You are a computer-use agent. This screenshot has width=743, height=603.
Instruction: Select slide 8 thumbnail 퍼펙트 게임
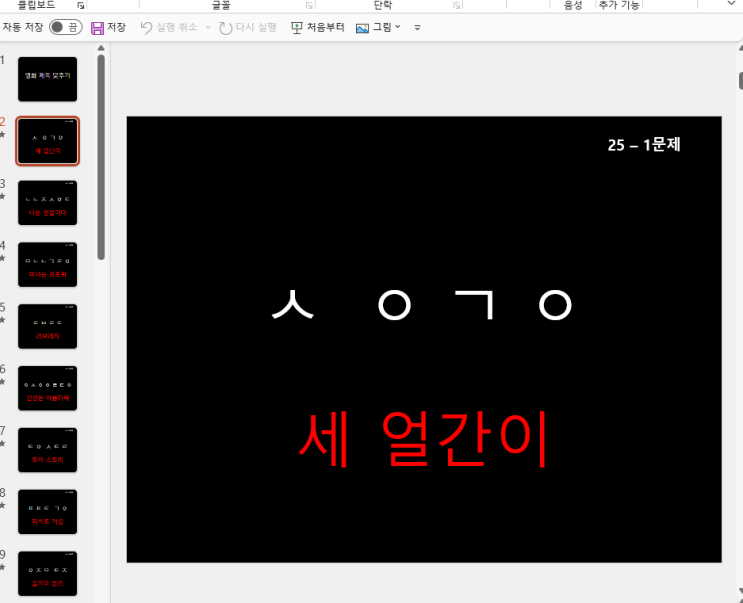pos(47,512)
